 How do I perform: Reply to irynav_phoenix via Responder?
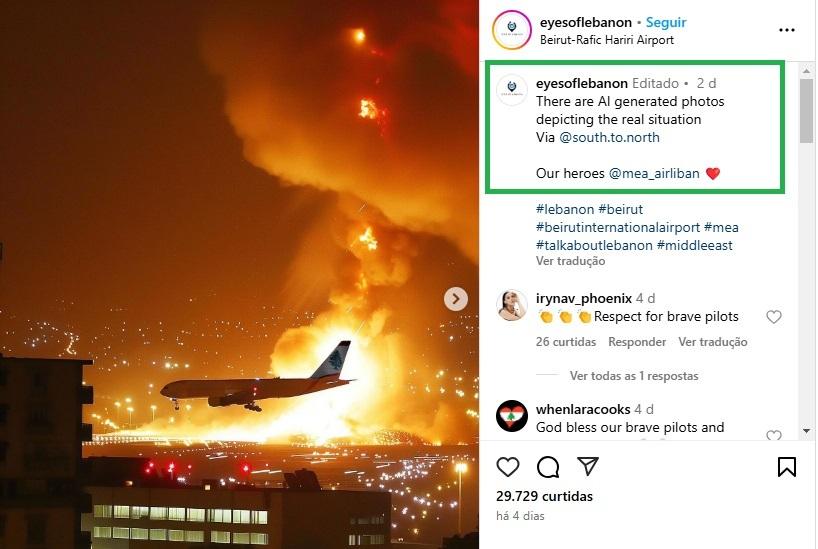(x=637, y=342)
